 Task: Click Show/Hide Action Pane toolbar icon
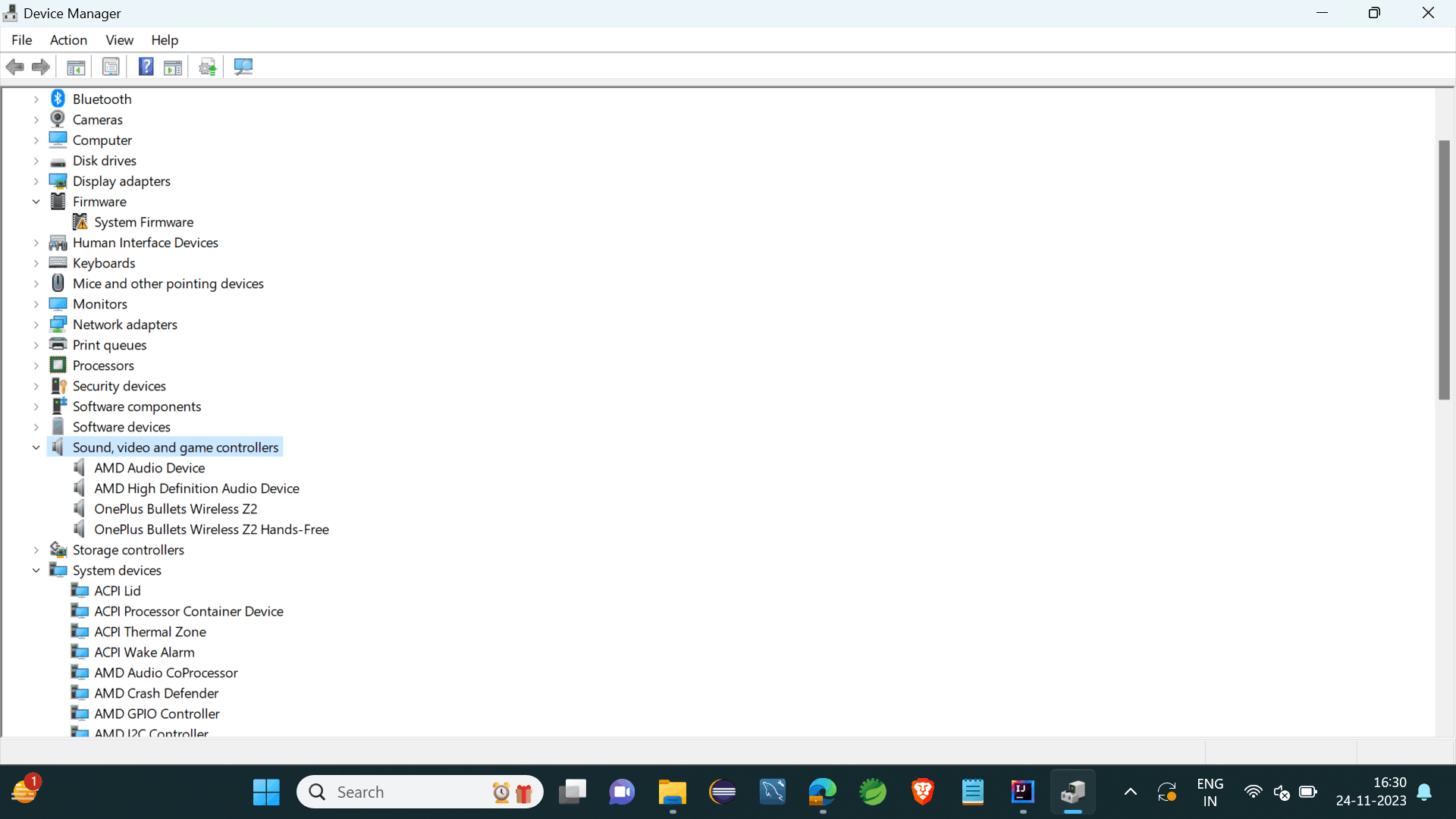pos(173,67)
